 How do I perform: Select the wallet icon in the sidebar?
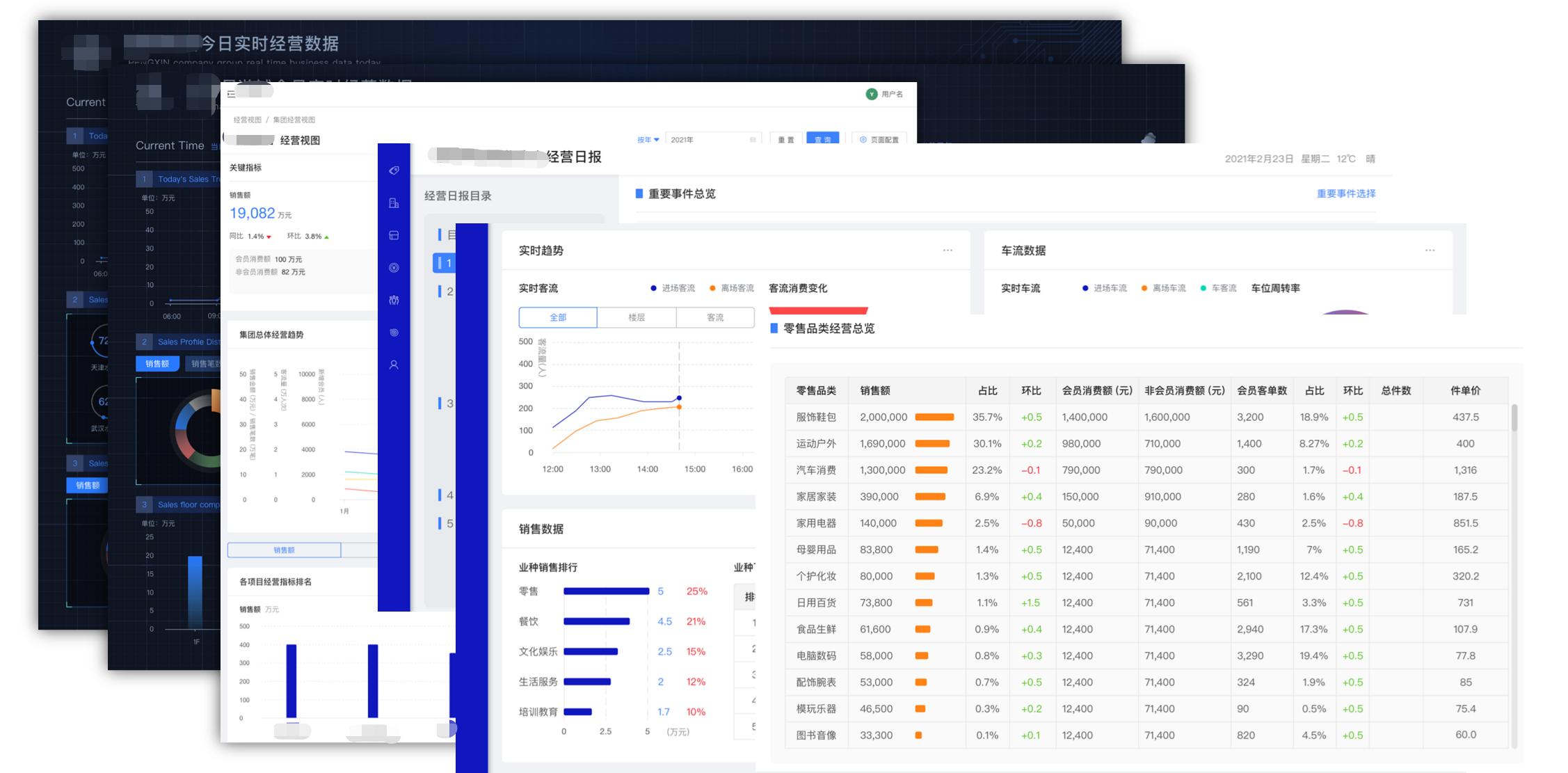pyautogui.click(x=394, y=235)
